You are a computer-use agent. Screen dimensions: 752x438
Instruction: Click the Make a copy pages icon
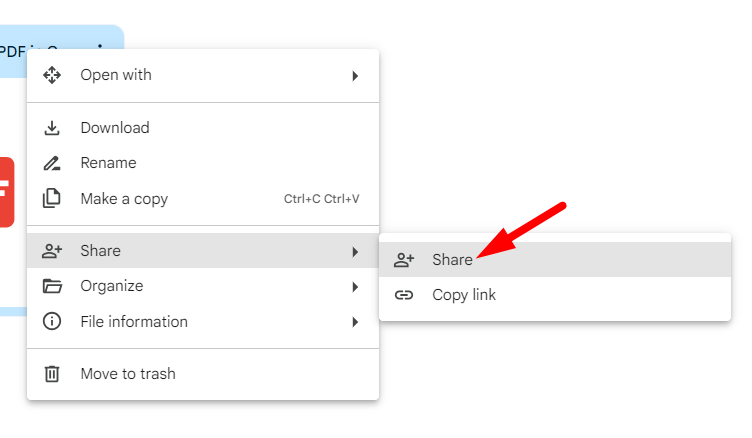pyautogui.click(x=52, y=199)
